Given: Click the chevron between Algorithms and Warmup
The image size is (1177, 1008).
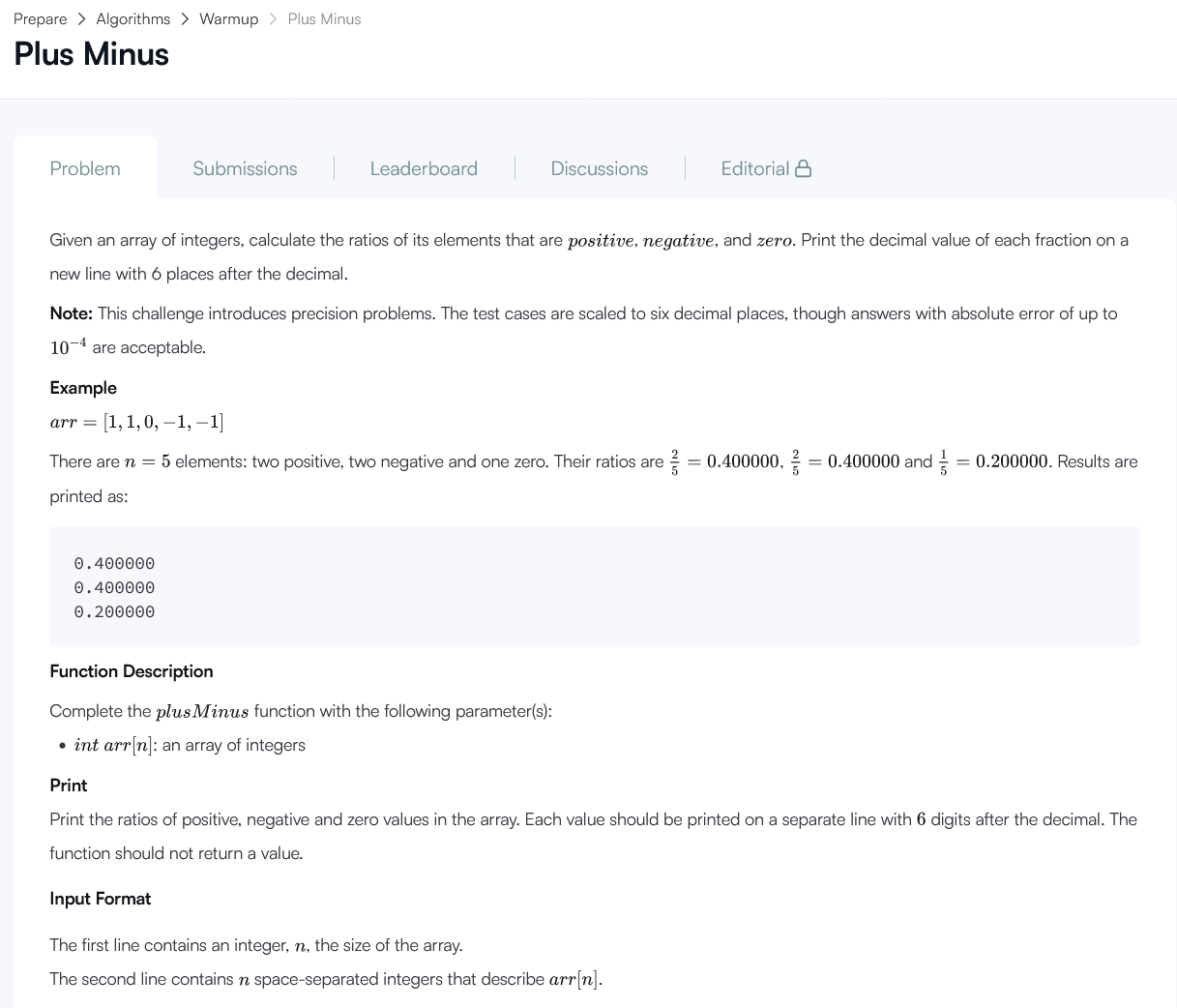Looking at the screenshot, I should [x=185, y=18].
